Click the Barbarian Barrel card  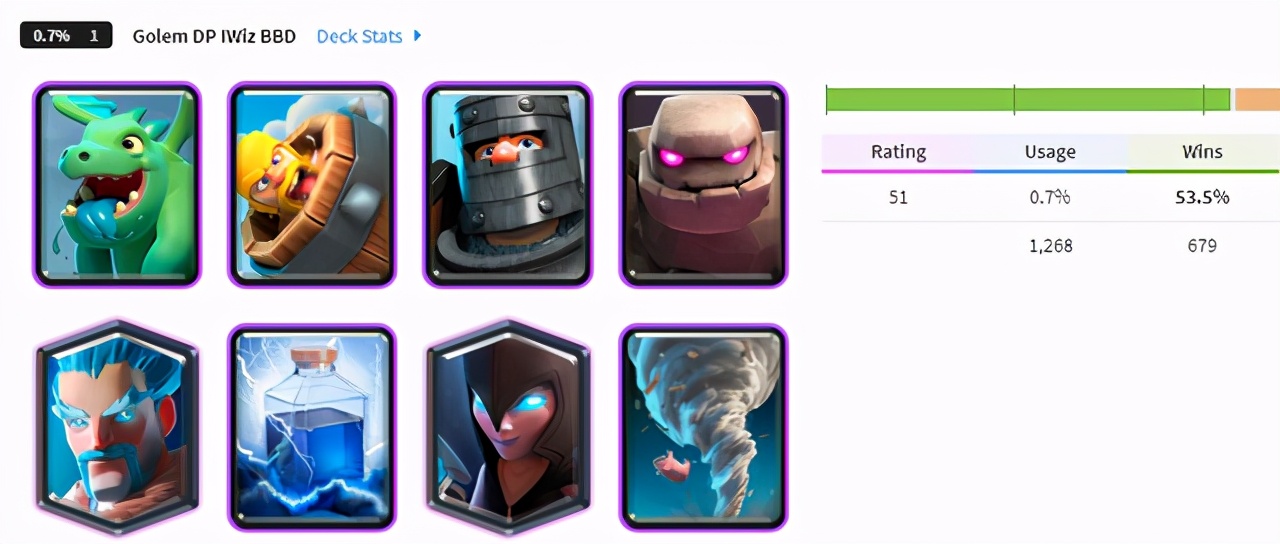tap(312, 185)
